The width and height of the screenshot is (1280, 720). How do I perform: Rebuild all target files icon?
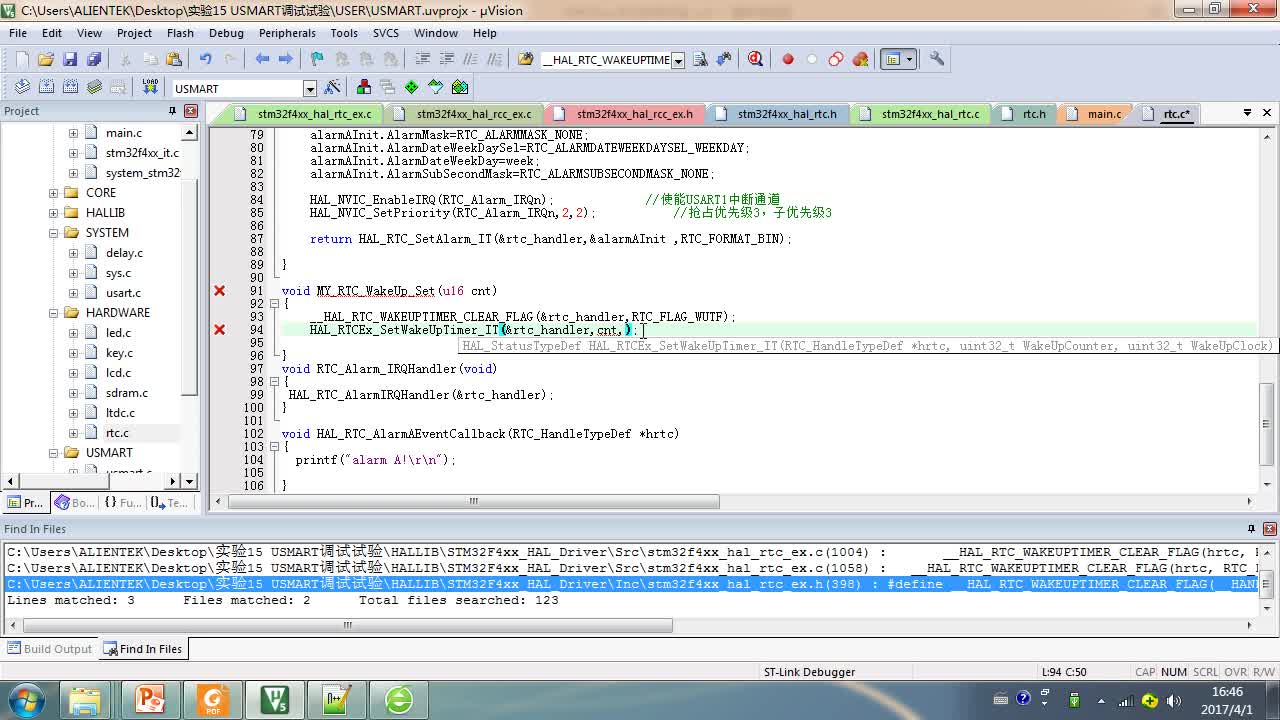point(70,87)
